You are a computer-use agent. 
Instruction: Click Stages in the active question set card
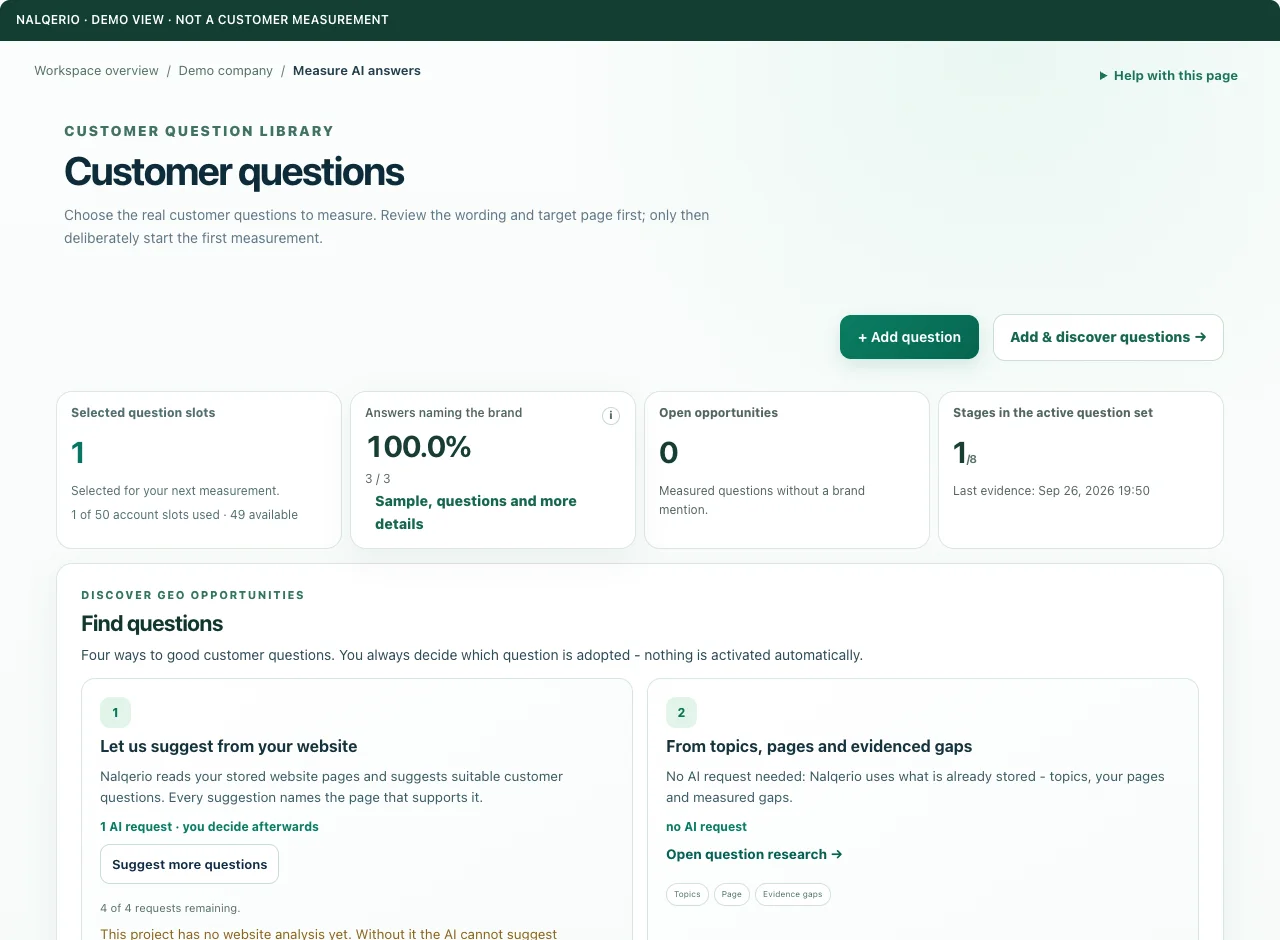pos(1081,470)
